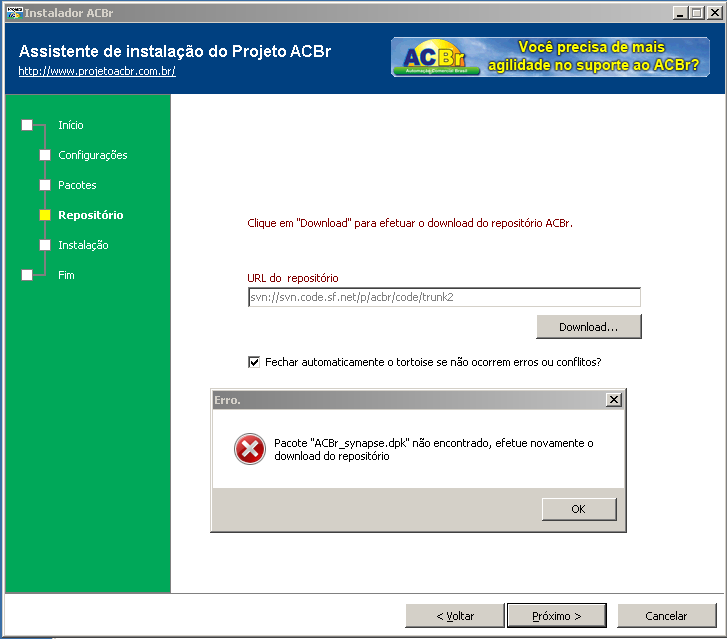Click the URL do repositório input field
This screenshot has width=727, height=639.
point(444,297)
